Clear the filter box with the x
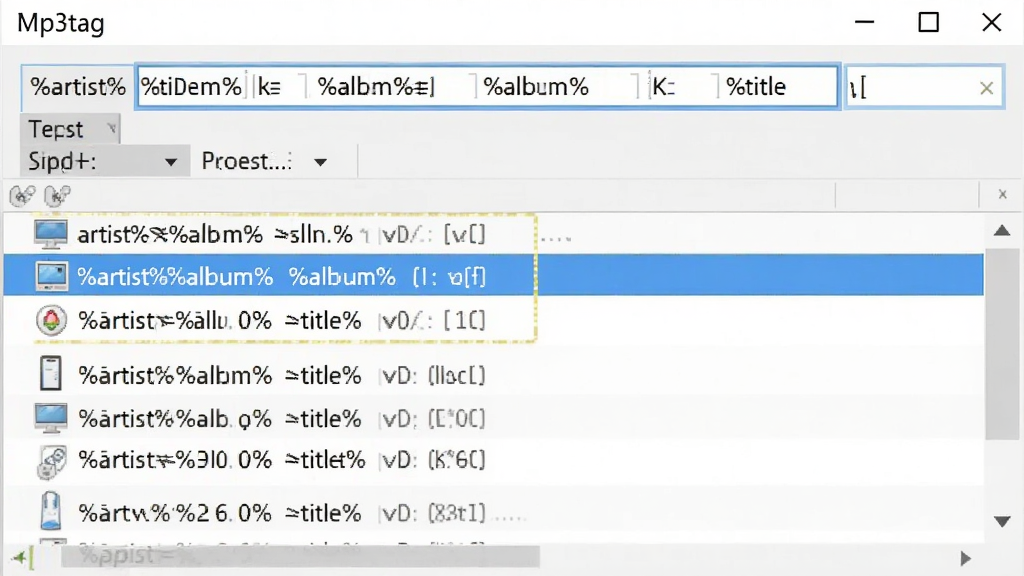This screenshot has height=576, width=1024. tap(987, 88)
